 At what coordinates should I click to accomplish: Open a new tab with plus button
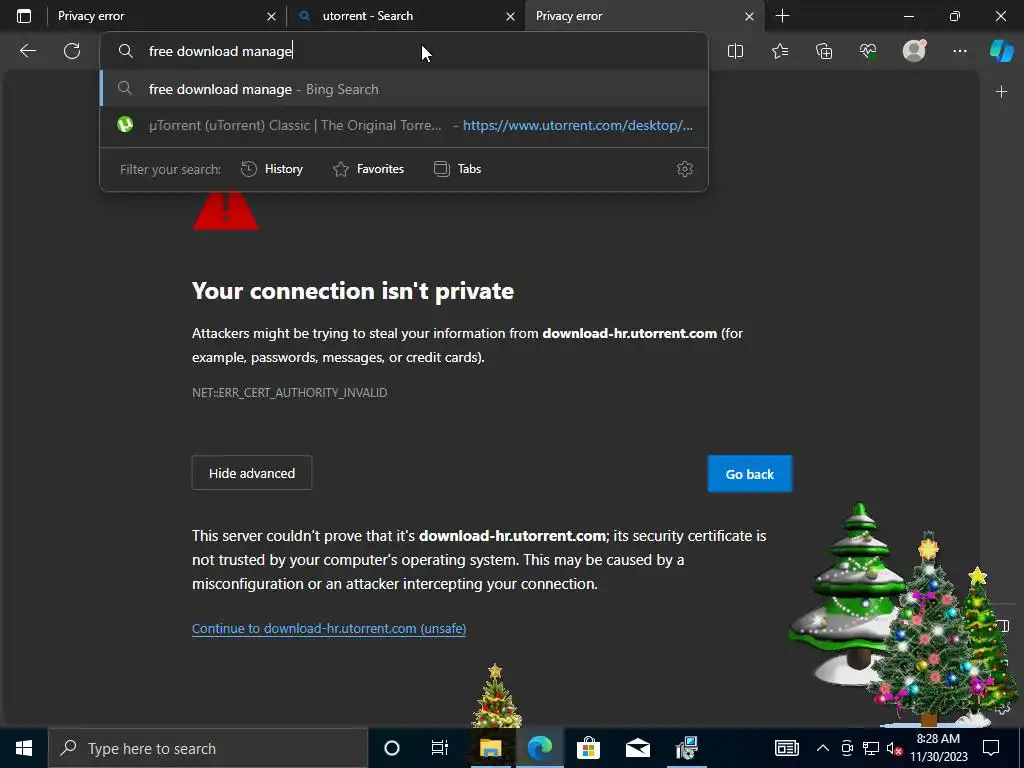(782, 16)
